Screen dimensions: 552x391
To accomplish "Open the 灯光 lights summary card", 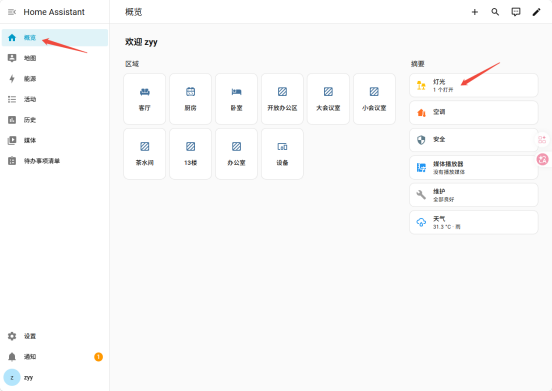I will pos(473,85).
